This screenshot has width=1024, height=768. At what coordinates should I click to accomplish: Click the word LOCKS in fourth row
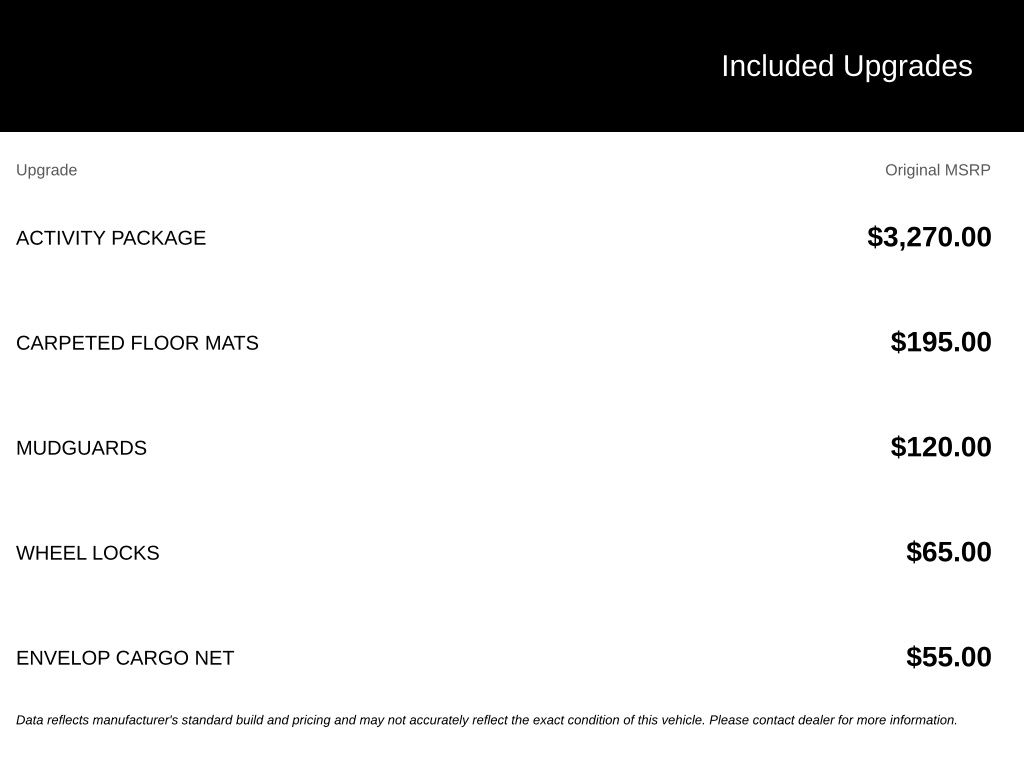[125, 553]
